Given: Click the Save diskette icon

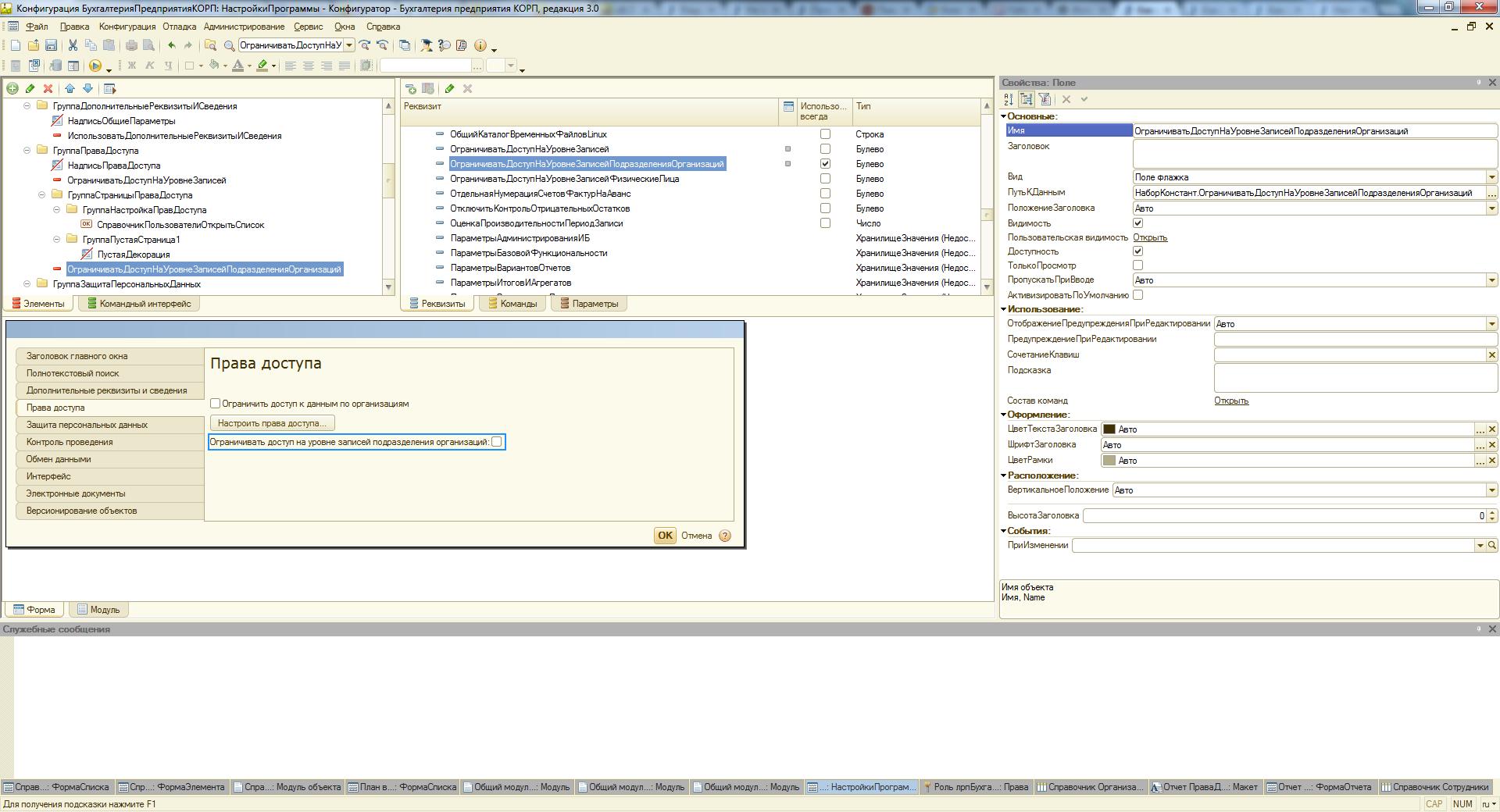Looking at the screenshot, I should [51, 46].
